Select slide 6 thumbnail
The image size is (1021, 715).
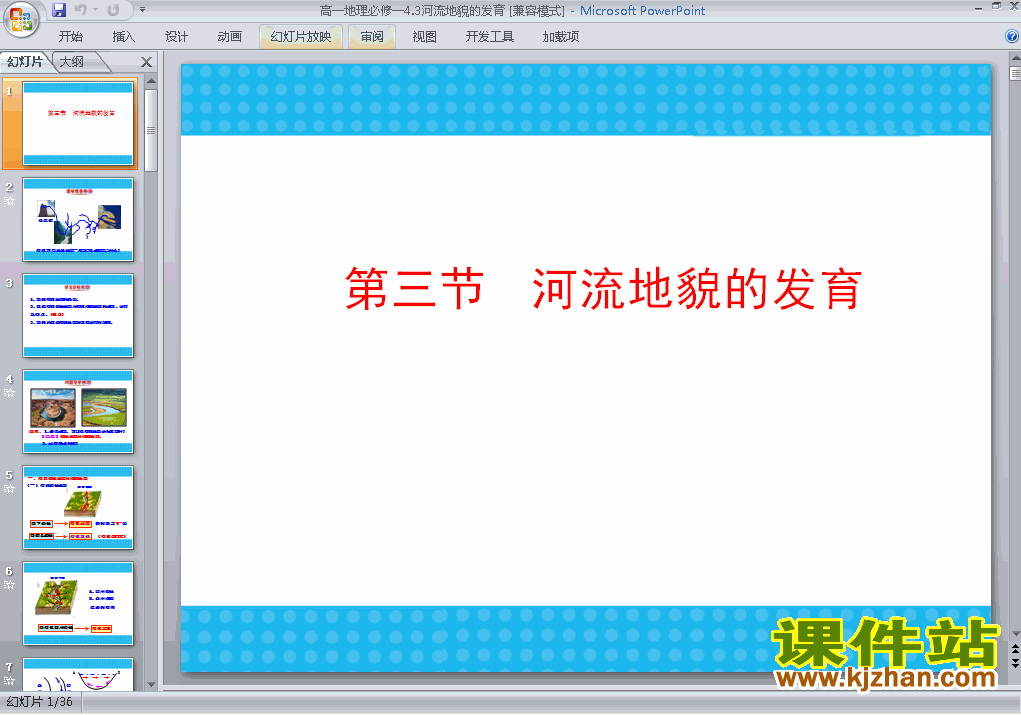78,604
